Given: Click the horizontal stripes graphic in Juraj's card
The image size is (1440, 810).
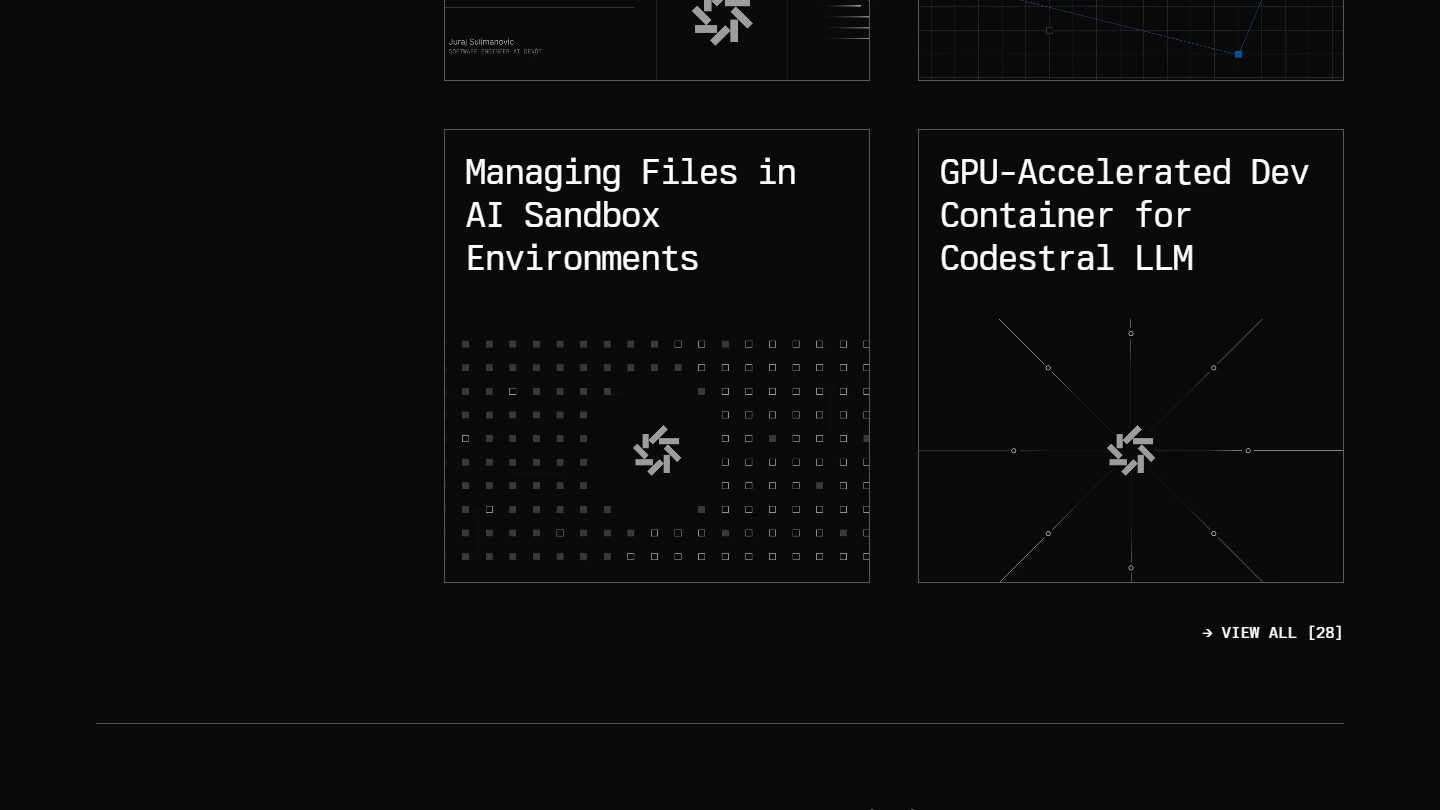Looking at the screenshot, I should [846, 22].
